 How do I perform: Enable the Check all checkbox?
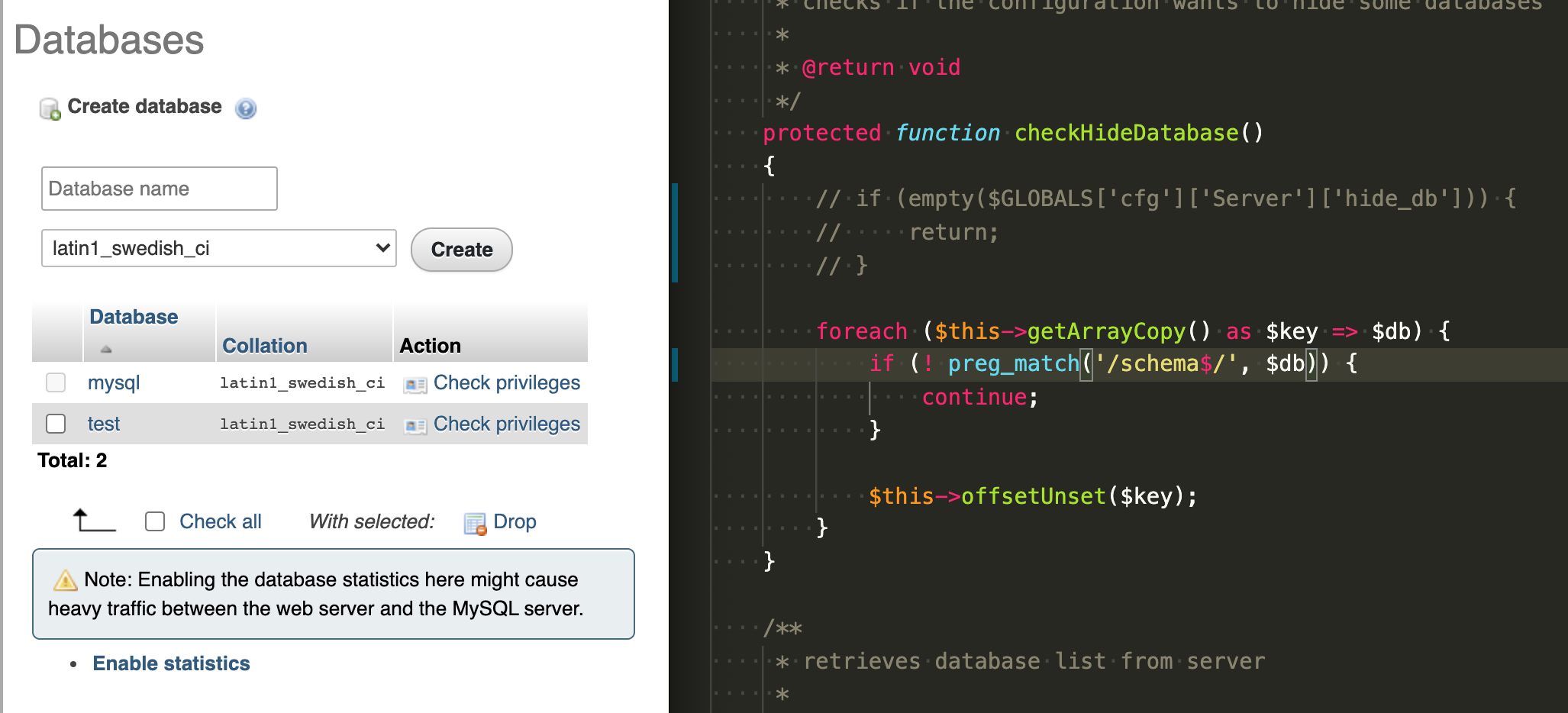pyautogui.click(x=154, y=521)
